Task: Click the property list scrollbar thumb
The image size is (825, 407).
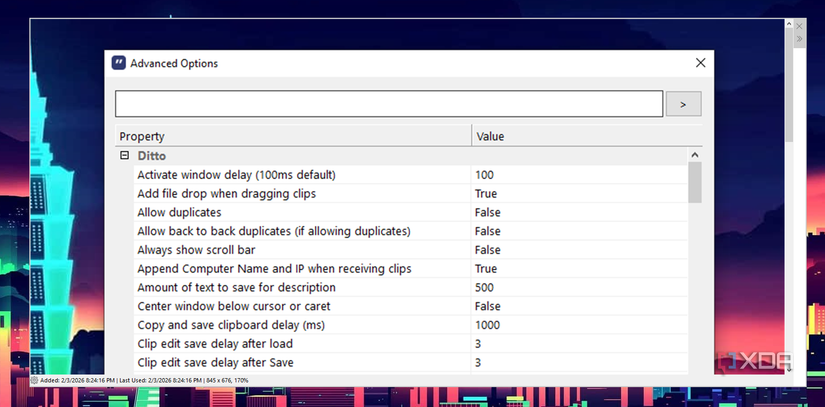Action: (x=695, y=182)
